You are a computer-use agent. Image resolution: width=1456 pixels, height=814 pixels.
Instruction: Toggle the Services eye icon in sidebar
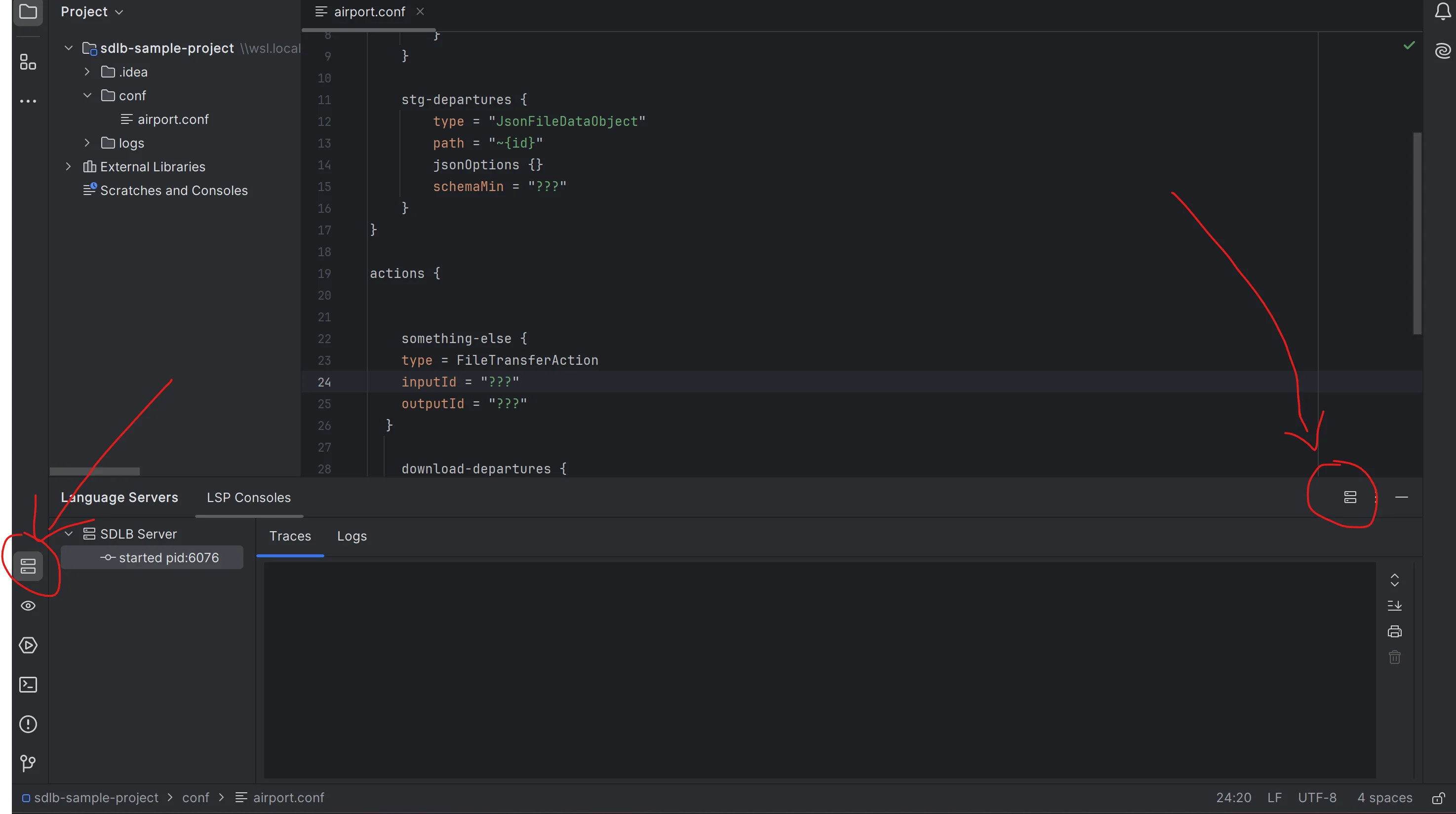pos(28,605)
